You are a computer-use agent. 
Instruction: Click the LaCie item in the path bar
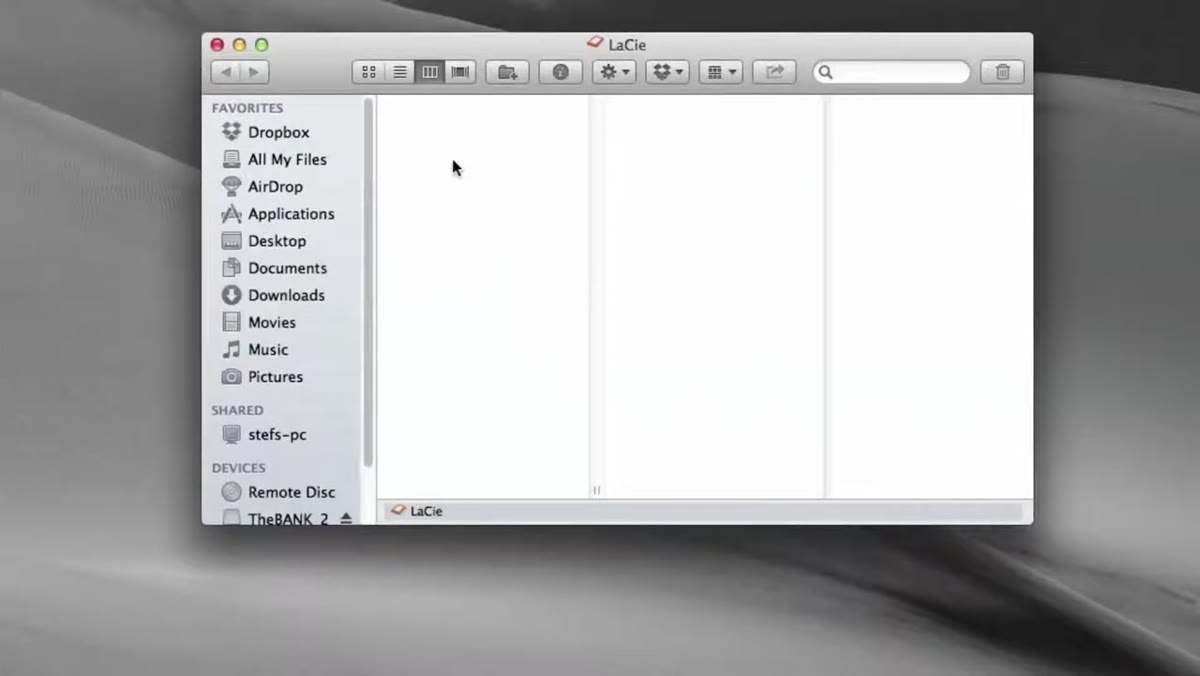[x=417, y=511]
